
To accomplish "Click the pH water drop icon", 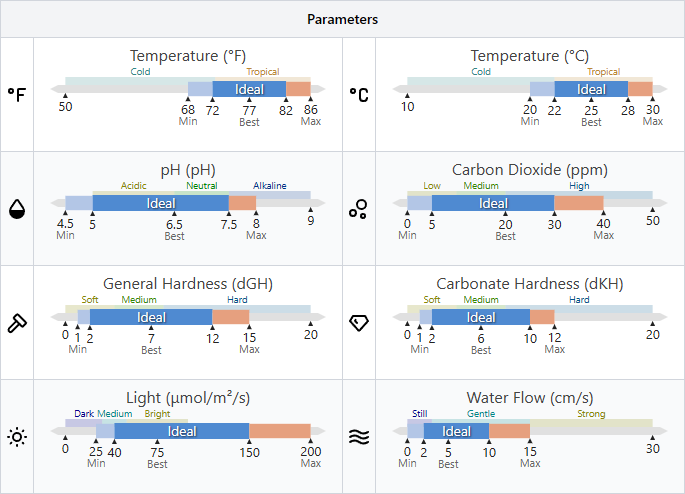I will coord(17,208).
